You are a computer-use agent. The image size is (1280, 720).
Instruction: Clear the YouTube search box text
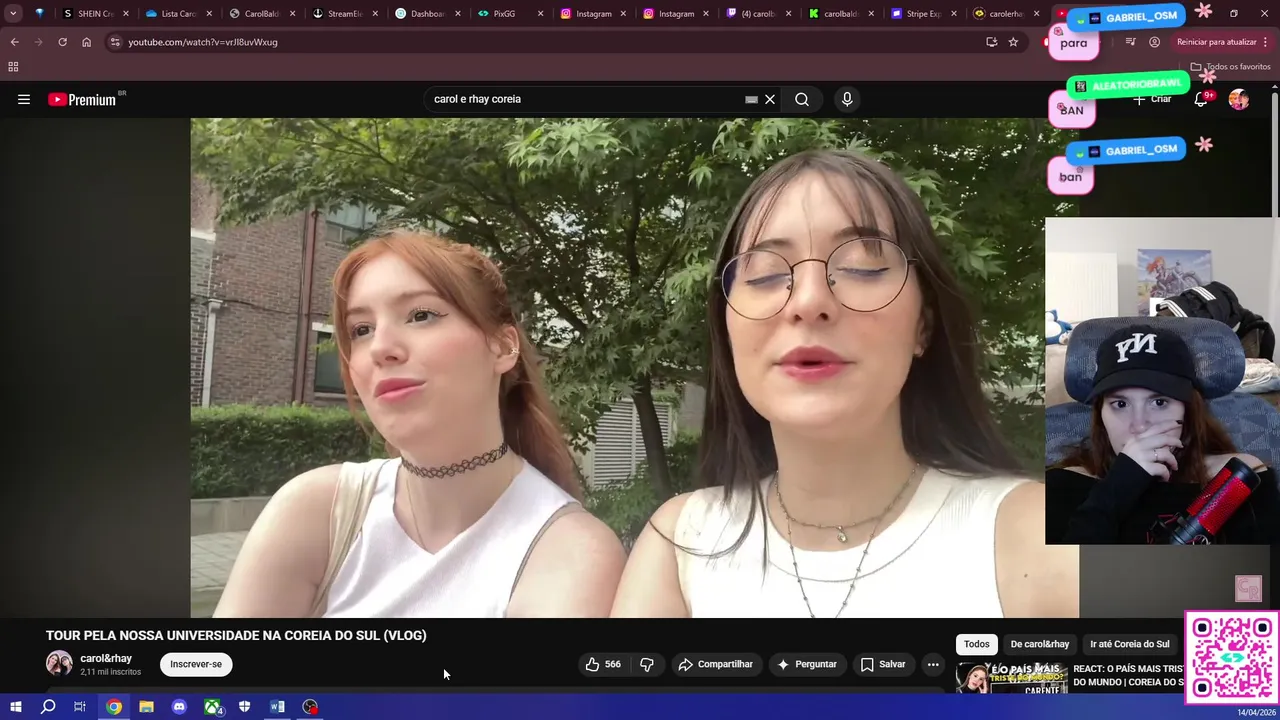pyautogui.click(x=770, y=99)
